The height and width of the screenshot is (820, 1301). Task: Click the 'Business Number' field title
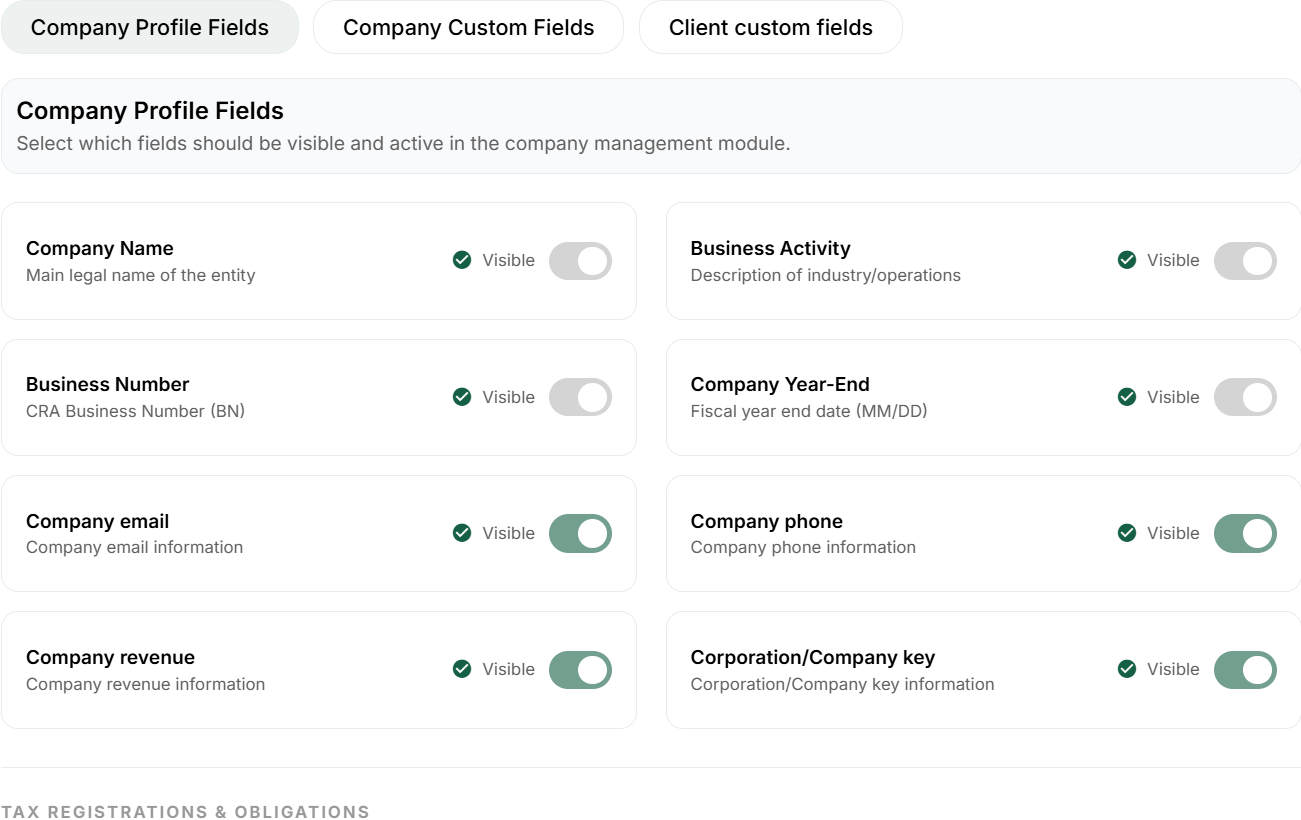pyautogui.click(x=108, y=384)
